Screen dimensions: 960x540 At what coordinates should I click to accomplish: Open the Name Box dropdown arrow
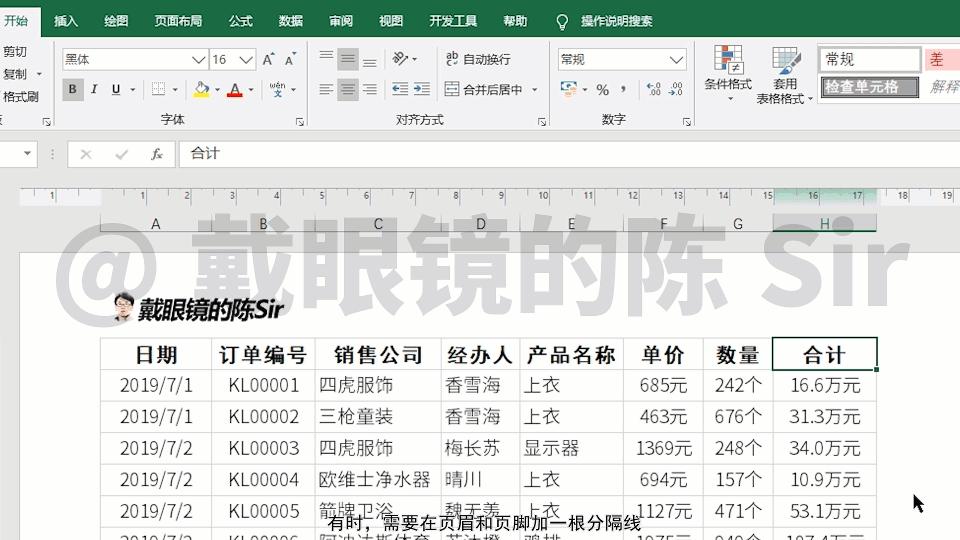(27, 153)
